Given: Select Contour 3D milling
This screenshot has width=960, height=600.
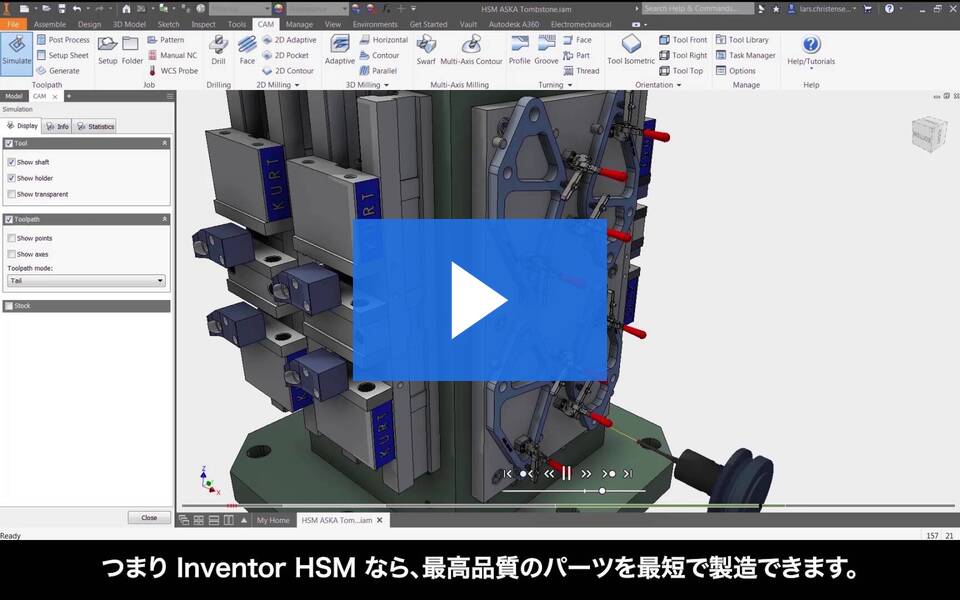Looking at the screenshot, I should 380,55.
